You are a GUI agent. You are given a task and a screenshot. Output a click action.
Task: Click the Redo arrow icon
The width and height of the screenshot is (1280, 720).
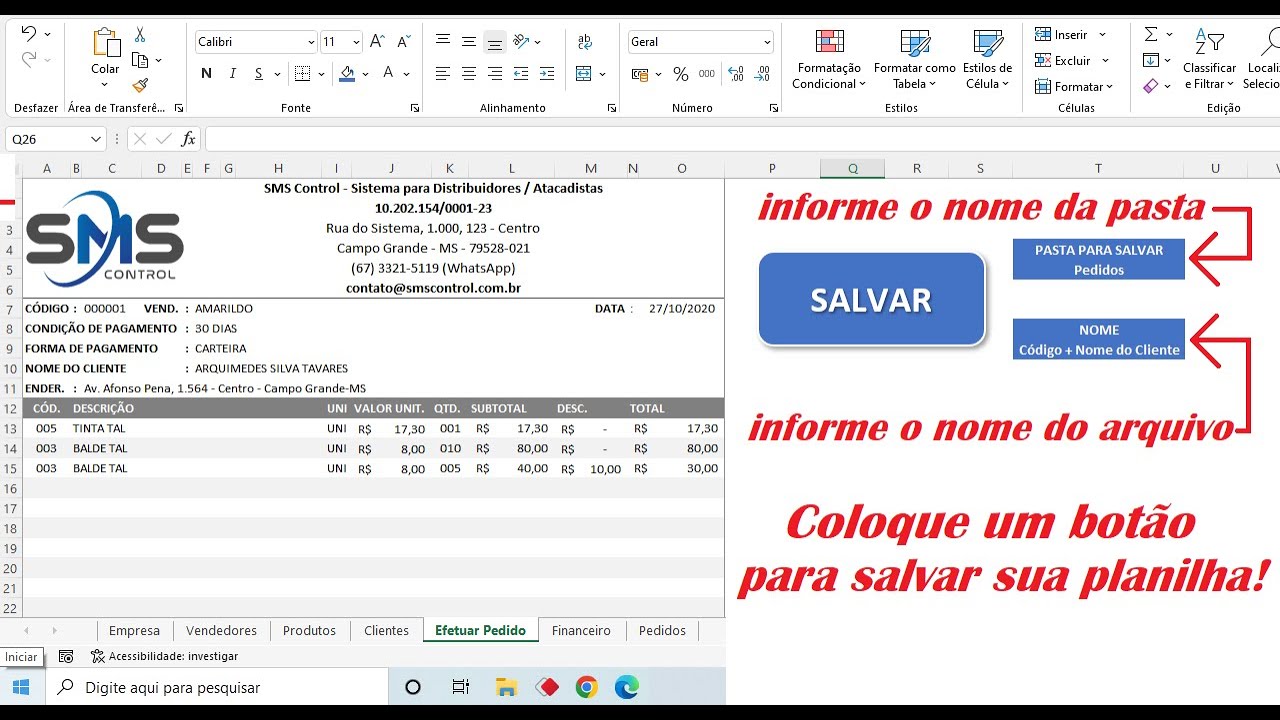(28, 60)
